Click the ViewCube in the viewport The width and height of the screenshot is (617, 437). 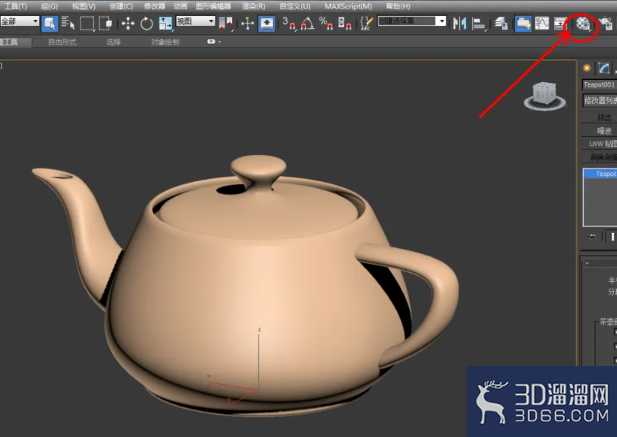[x=545, y=96]
